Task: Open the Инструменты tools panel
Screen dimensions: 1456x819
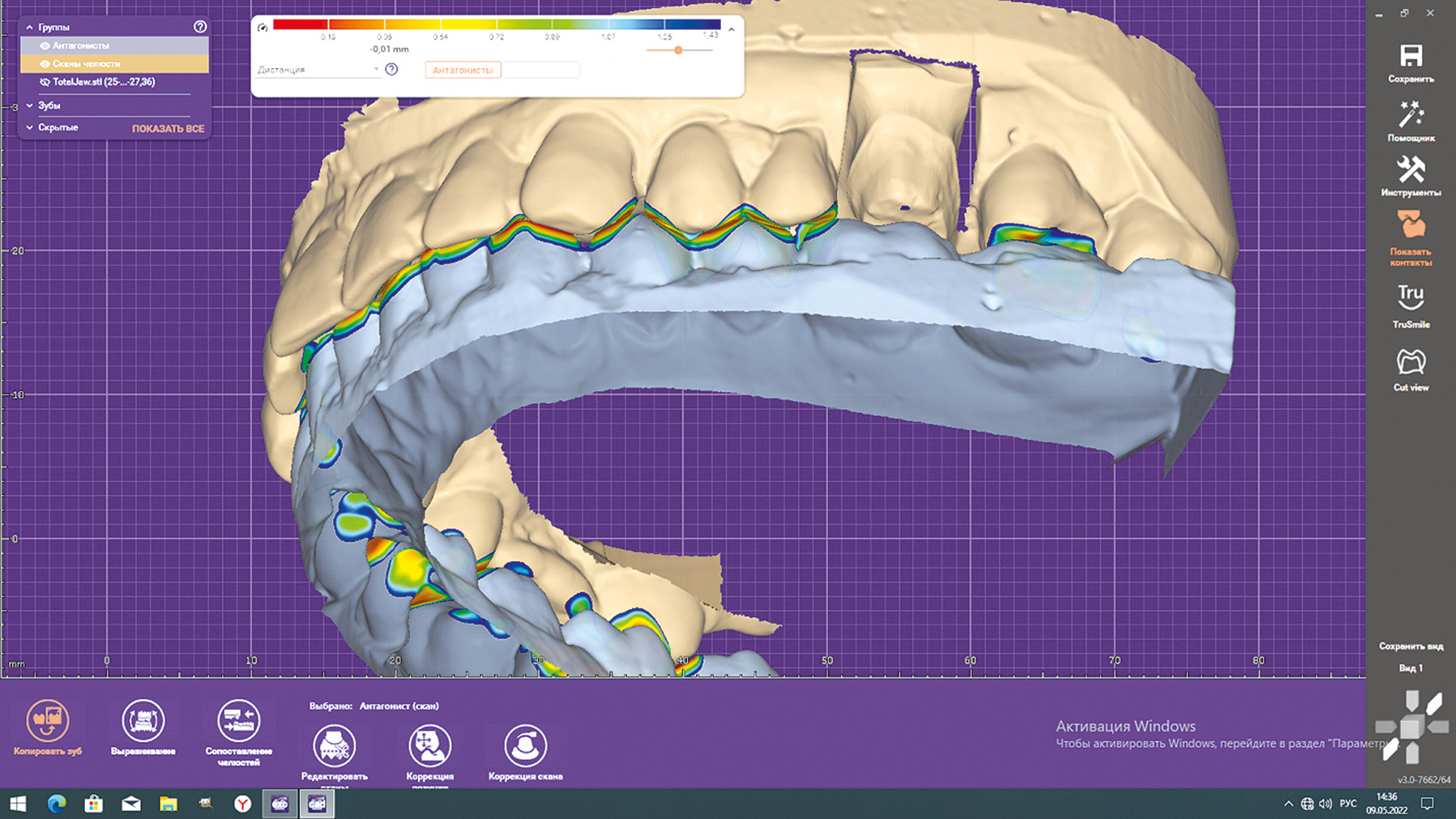Action: click(1411, 171)
